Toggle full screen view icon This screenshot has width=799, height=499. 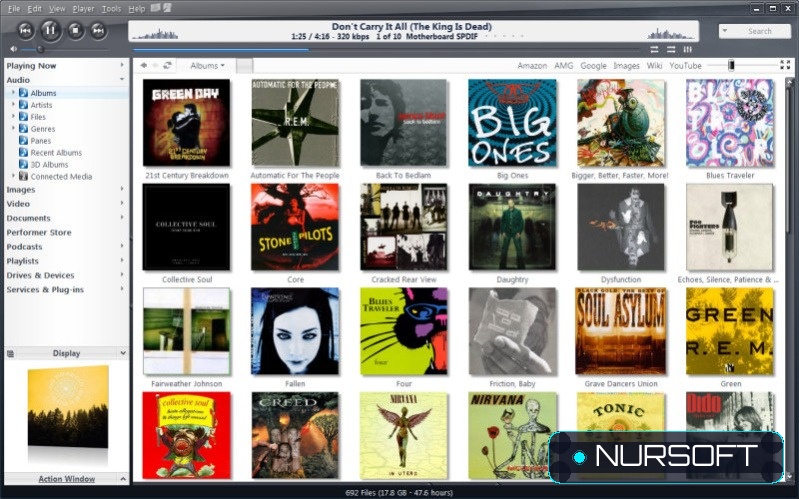tap(785, 65)
